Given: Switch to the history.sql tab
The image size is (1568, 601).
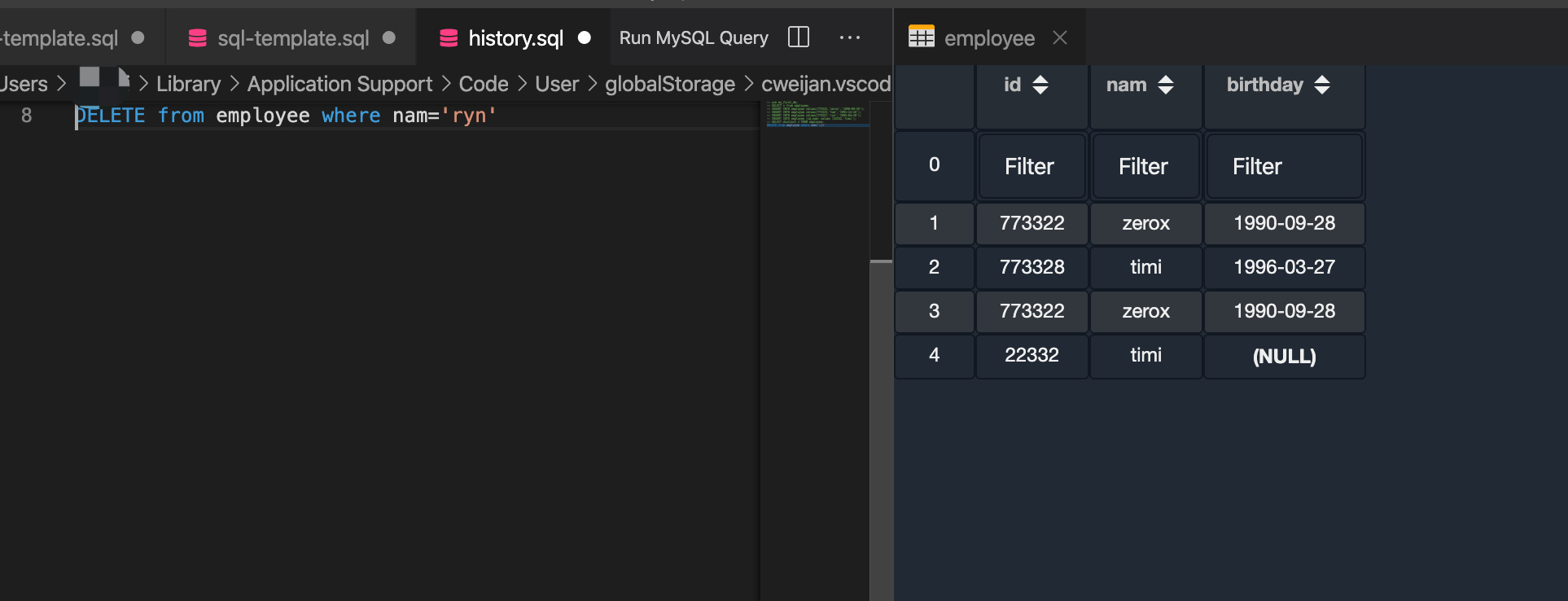Looking at the screenshot, I should click(x=515, y=38).
